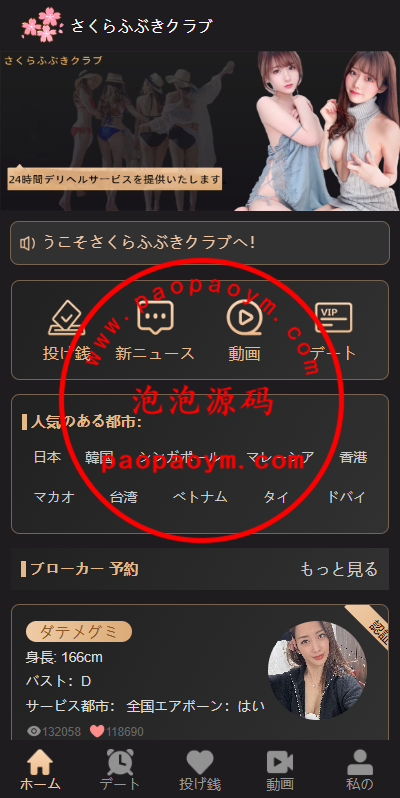Open the 動画 camera tab in the bottom bar
This screenshot has height=798, width=400.
pos(280,771)
